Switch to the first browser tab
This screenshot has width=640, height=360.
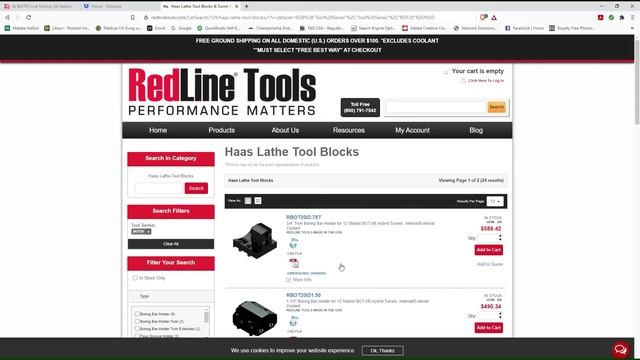pos(41,6)
